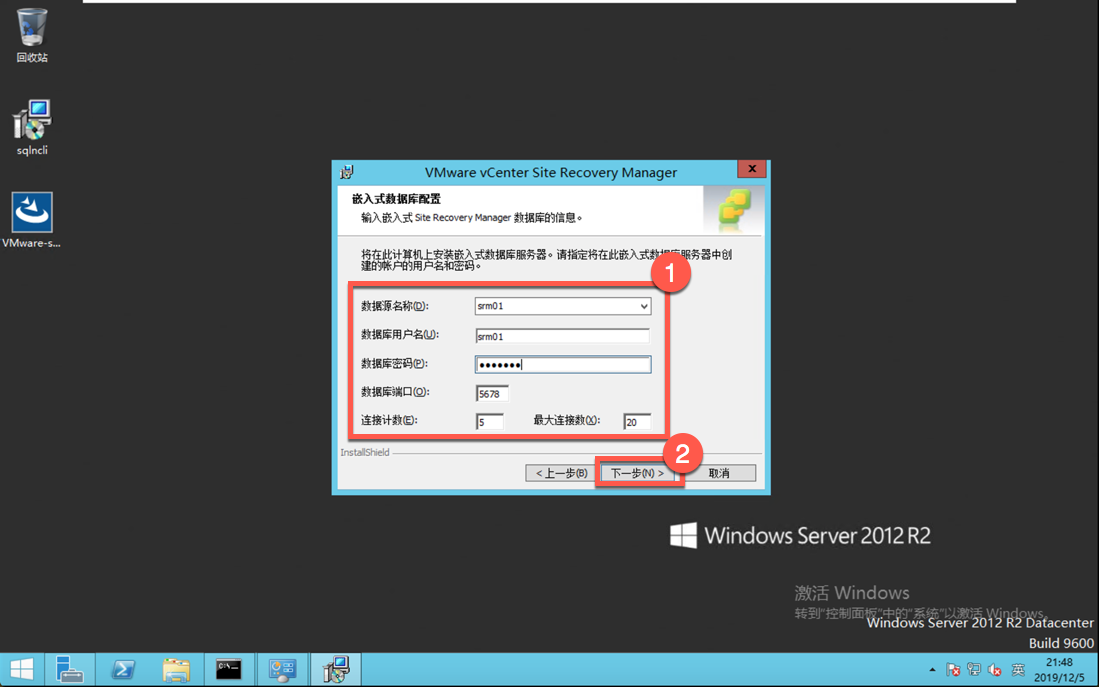Cancel installation with 取消 button

720,473
